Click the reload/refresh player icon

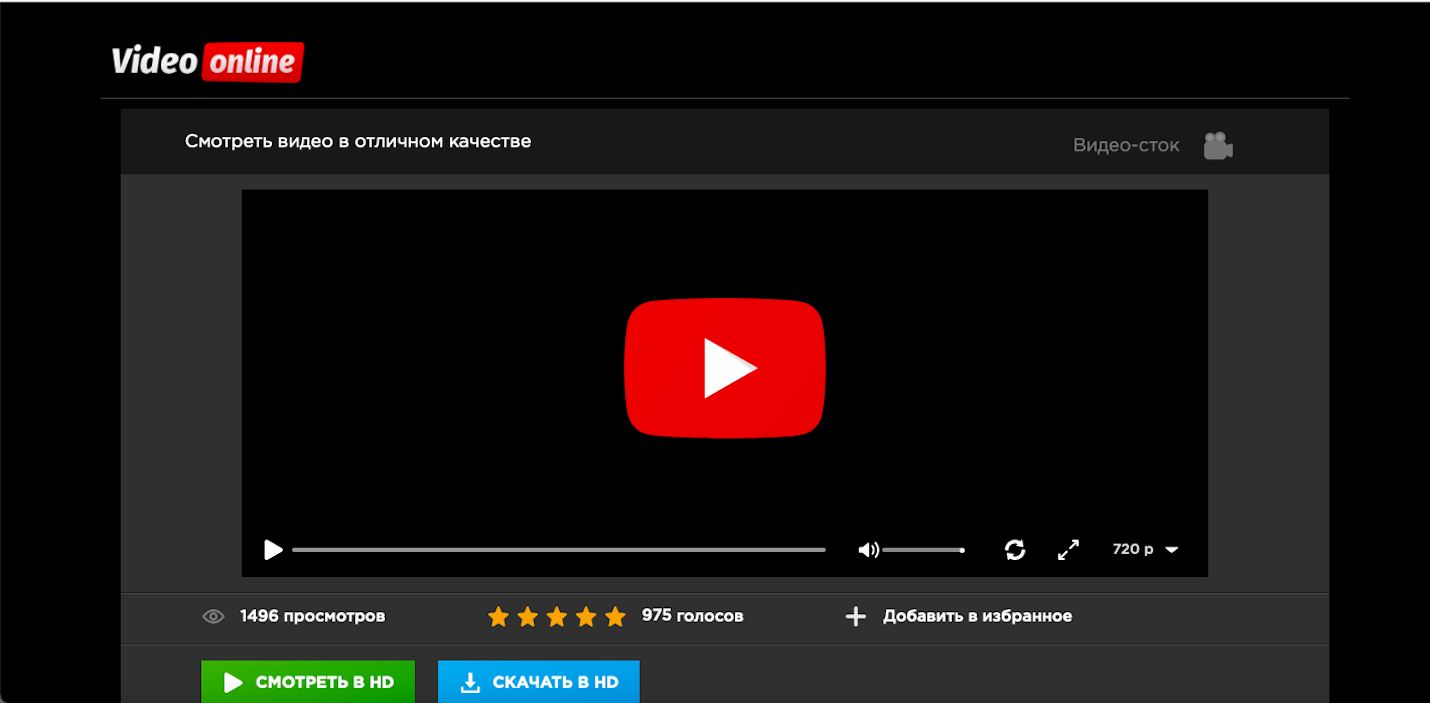pyautogui.click(x=1015, y=550)
